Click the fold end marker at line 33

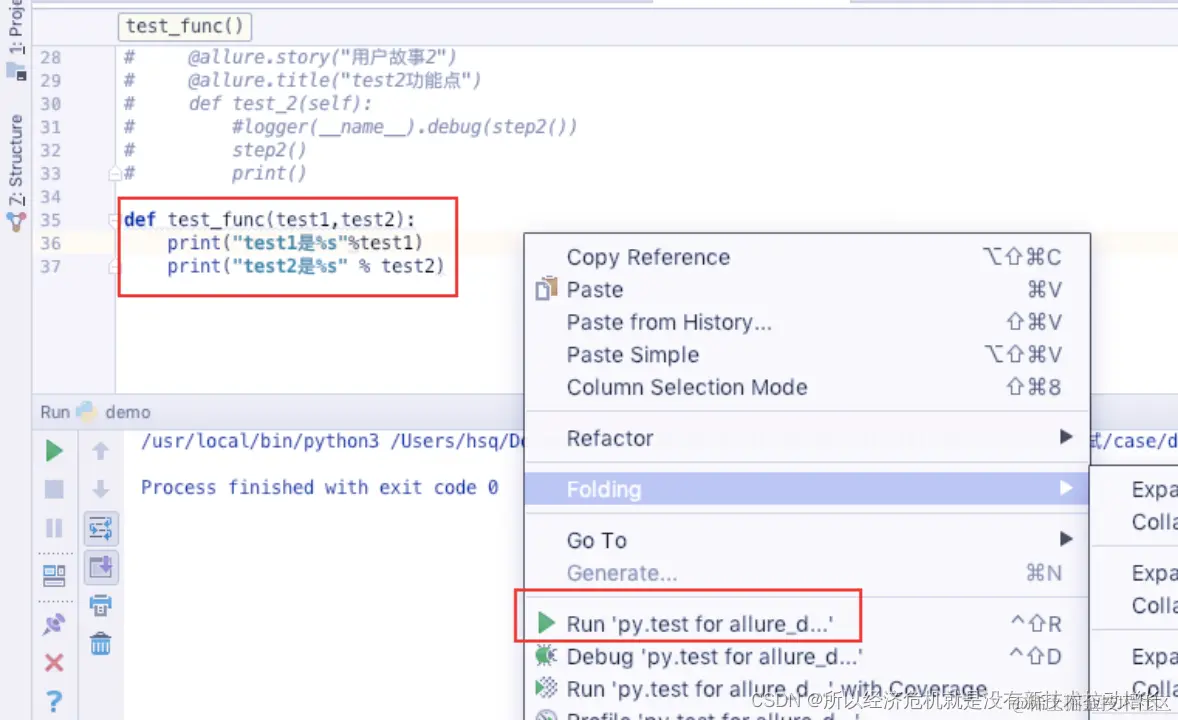point(114,174)
